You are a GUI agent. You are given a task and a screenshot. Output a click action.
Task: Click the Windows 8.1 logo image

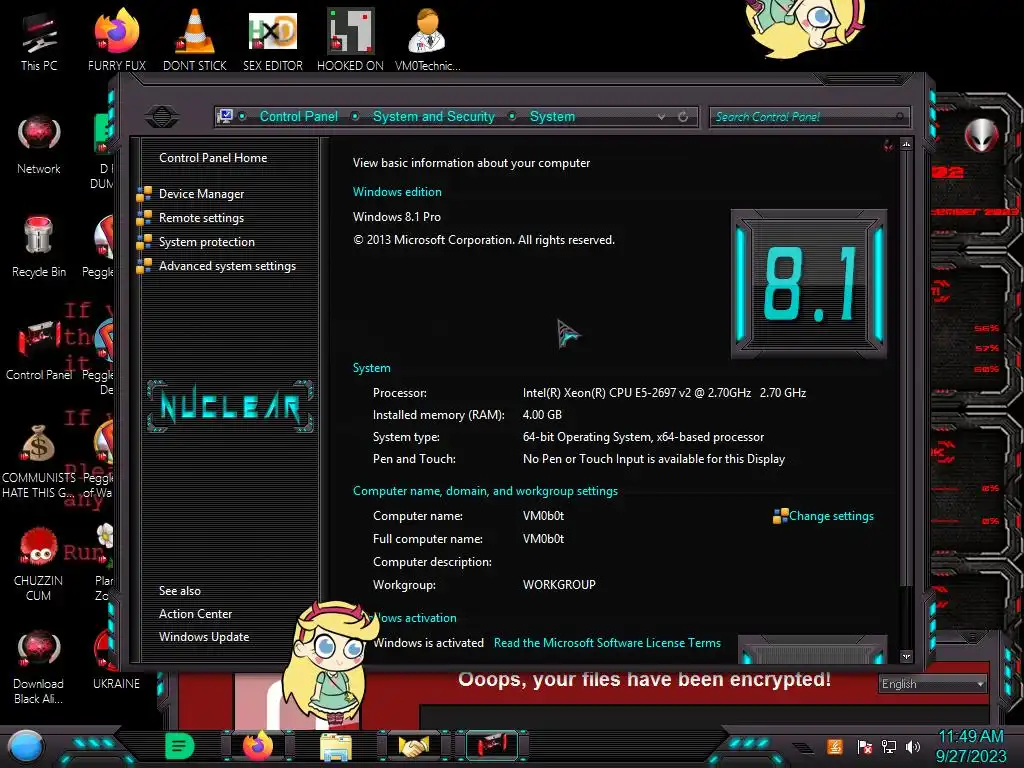[809, 284]
